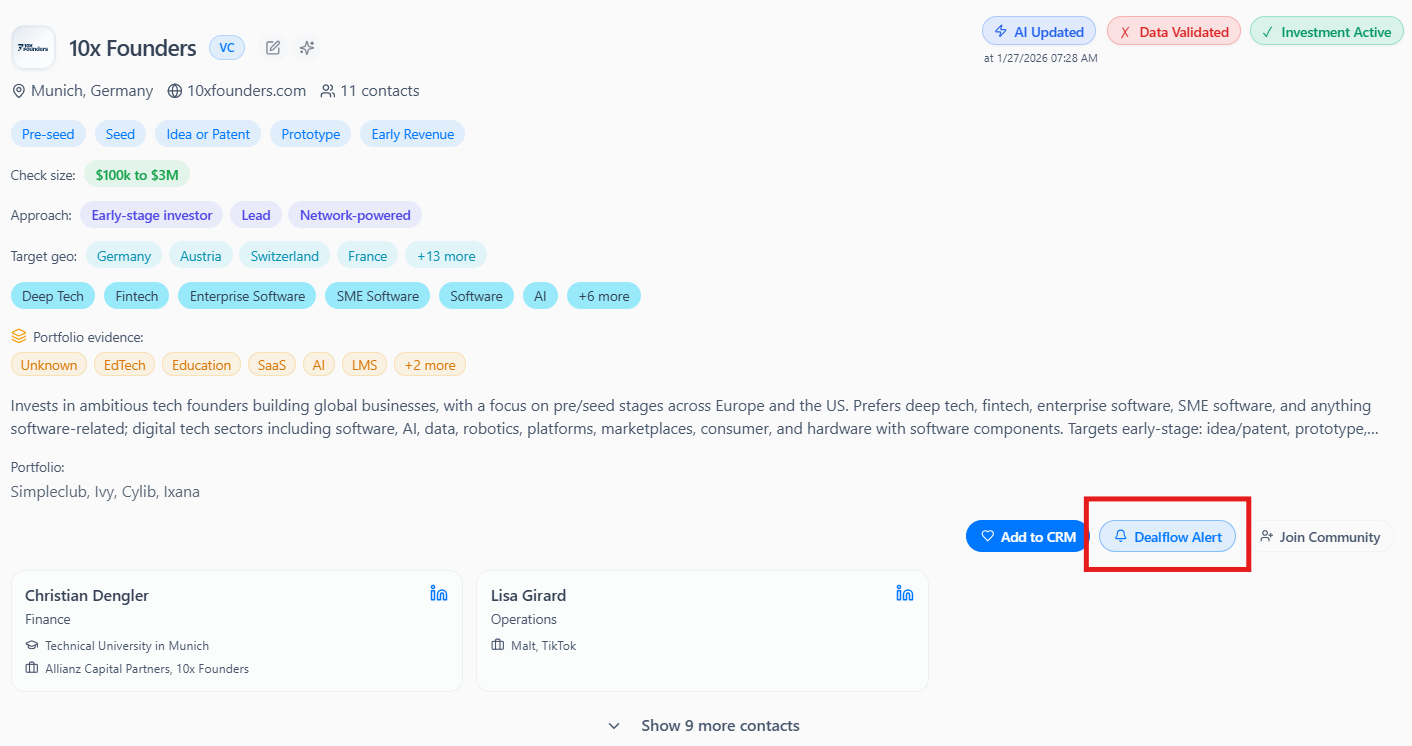Click the 11 contacts link
The width and height of the screenshot is (1412, 746).
click(380, 91)
